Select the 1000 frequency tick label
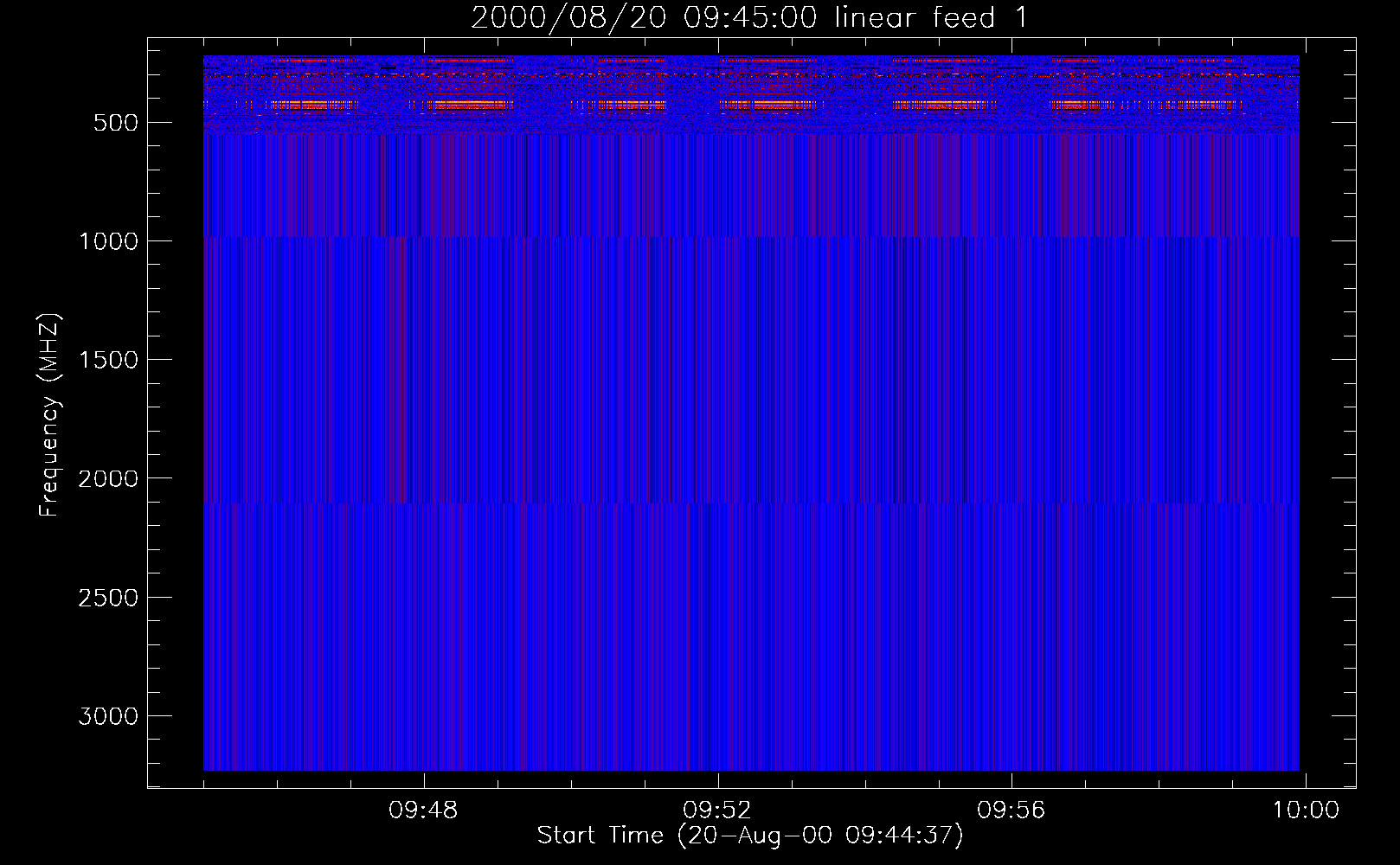1400x865 pixels. coord(108,241)
